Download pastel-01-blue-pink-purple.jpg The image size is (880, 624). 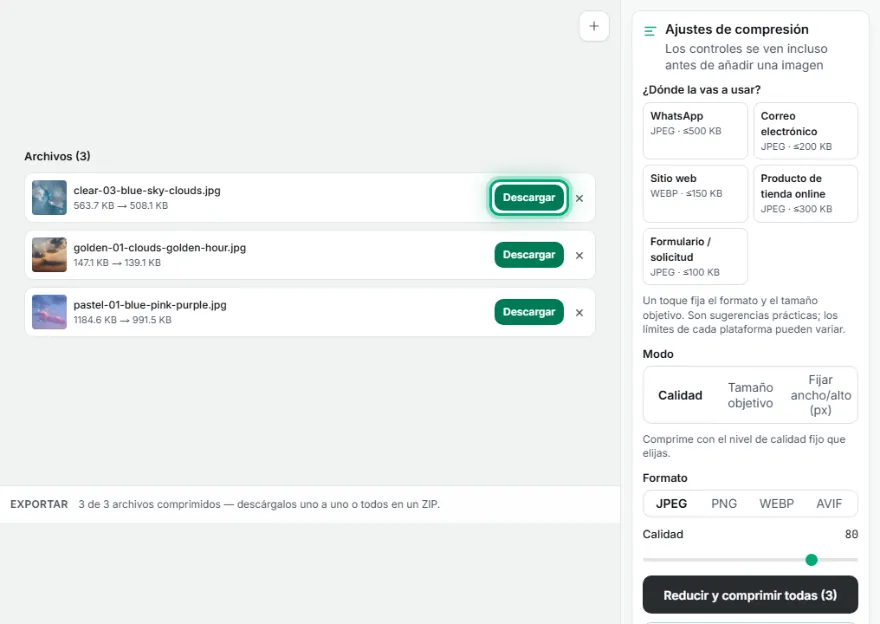[x=529, y=312]
